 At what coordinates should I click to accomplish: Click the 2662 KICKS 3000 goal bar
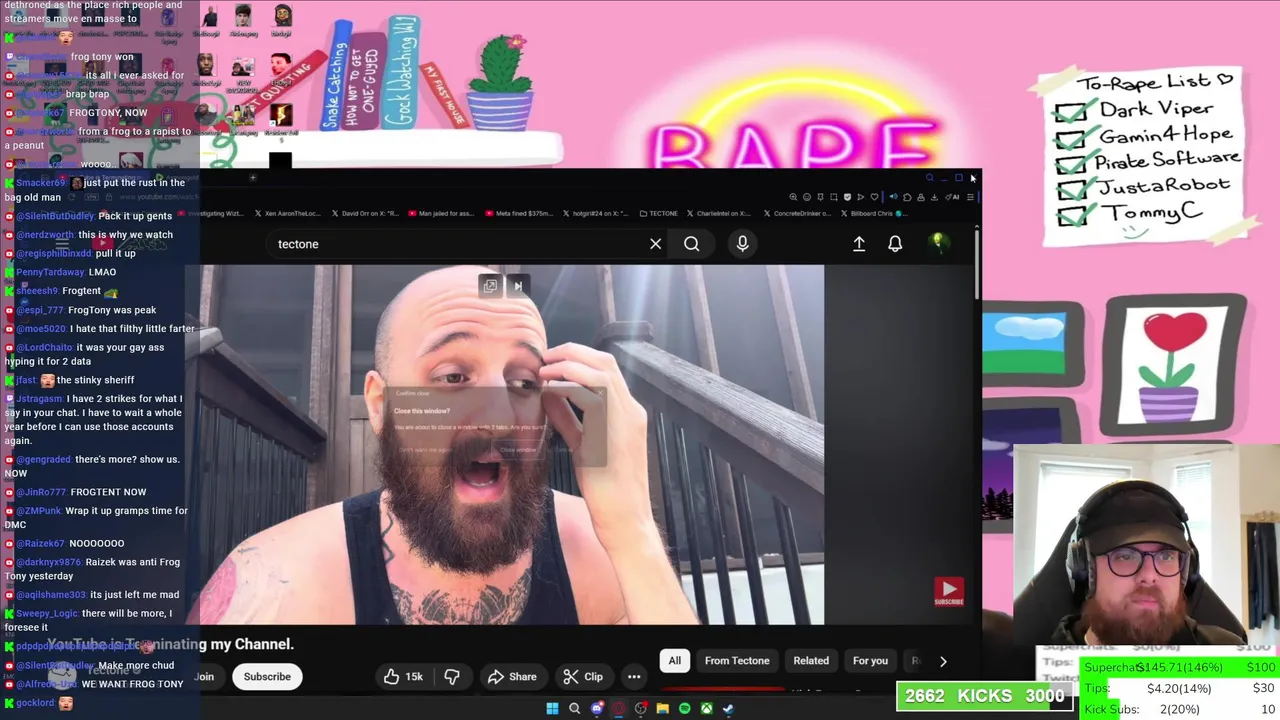pyautogui.click(x=985, y=696)
